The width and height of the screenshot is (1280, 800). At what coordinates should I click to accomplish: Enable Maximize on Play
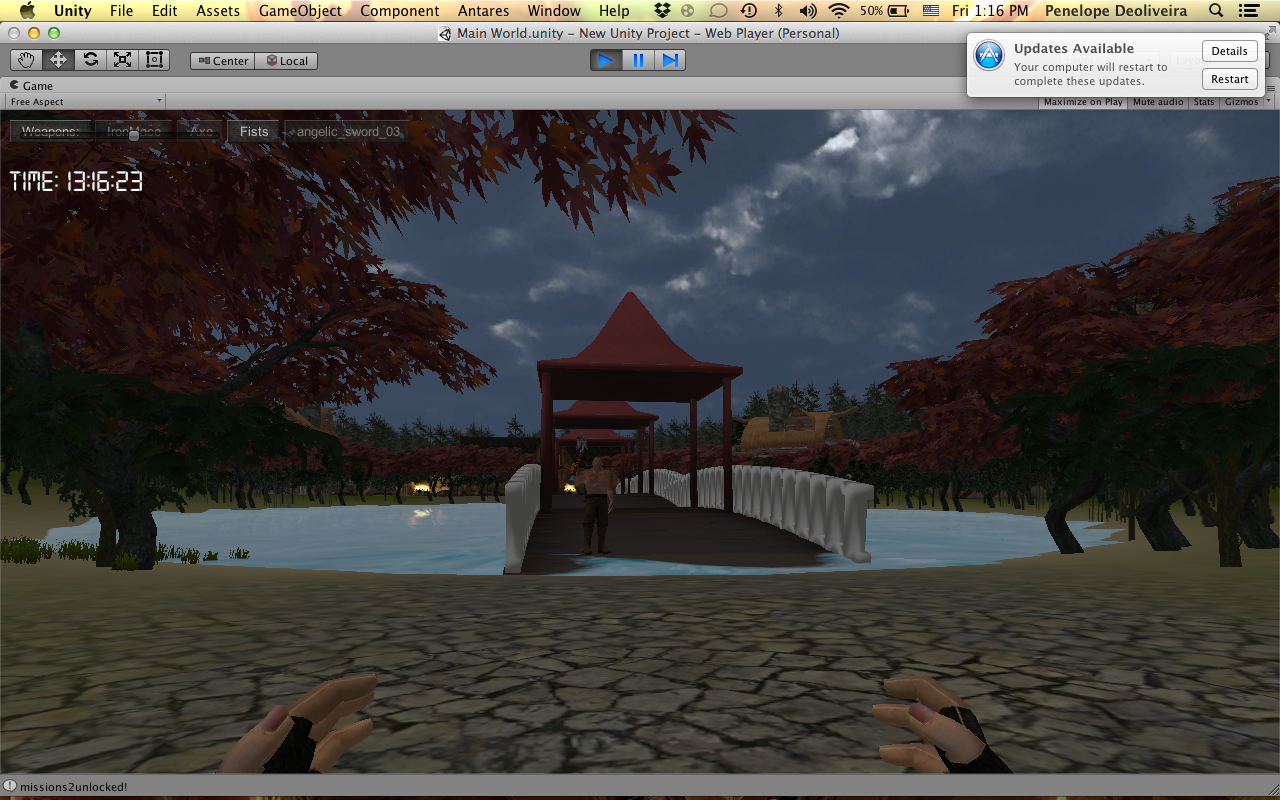(x=1083, y=102)
